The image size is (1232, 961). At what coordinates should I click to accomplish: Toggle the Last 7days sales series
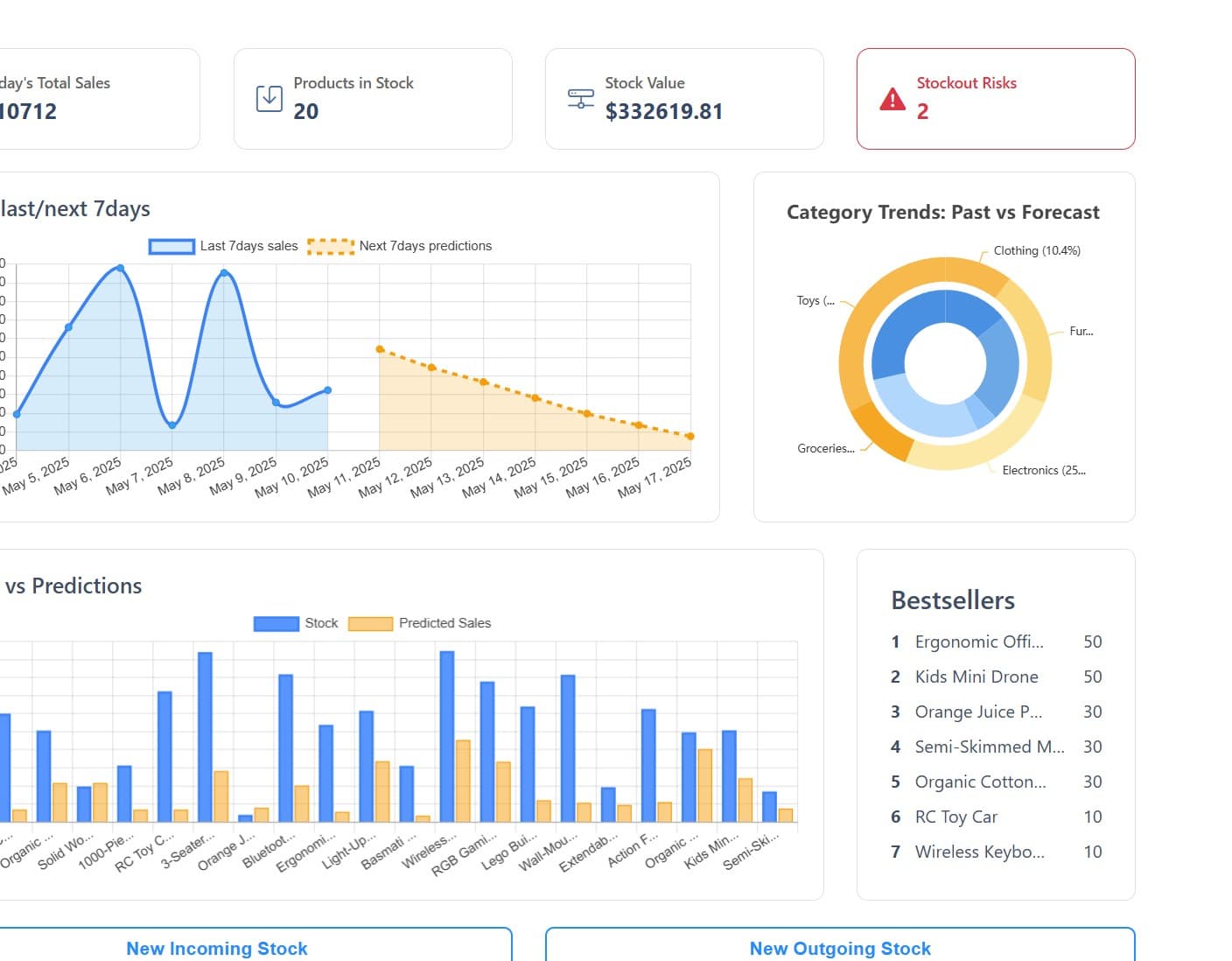point(225,246)
